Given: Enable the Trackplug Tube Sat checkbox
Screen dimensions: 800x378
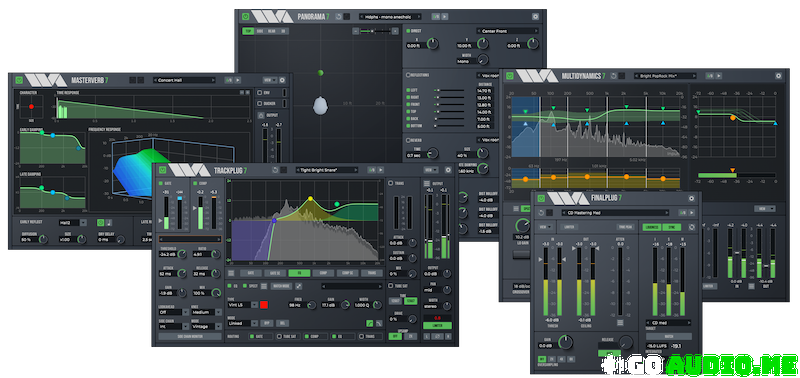Looking at the screenshot, I should pyautogui.click(x=391, y=286).
